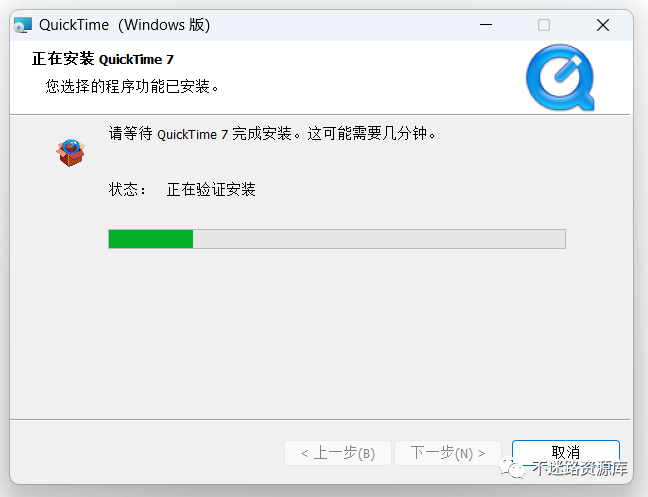Click the unfilled gray part of progress bar
This screenshot has width=648, height=497.
point(379,239)
